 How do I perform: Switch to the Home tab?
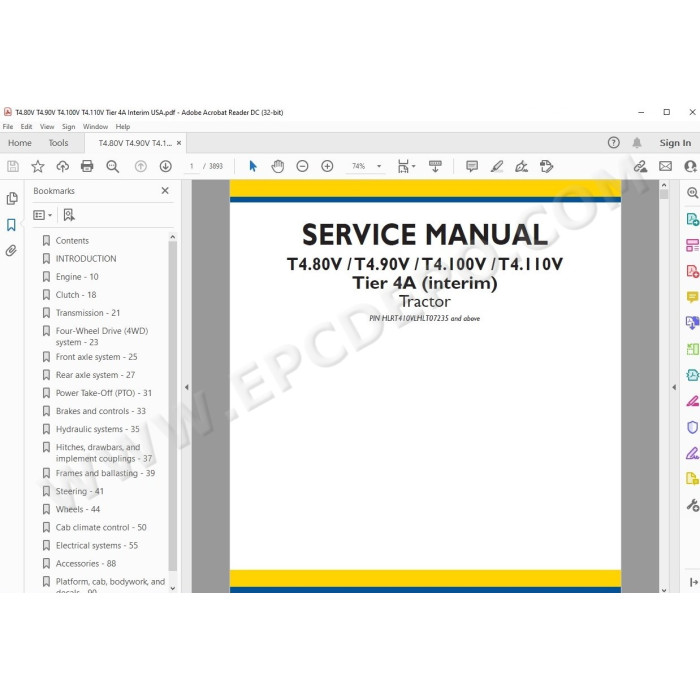tap(20, 143)
